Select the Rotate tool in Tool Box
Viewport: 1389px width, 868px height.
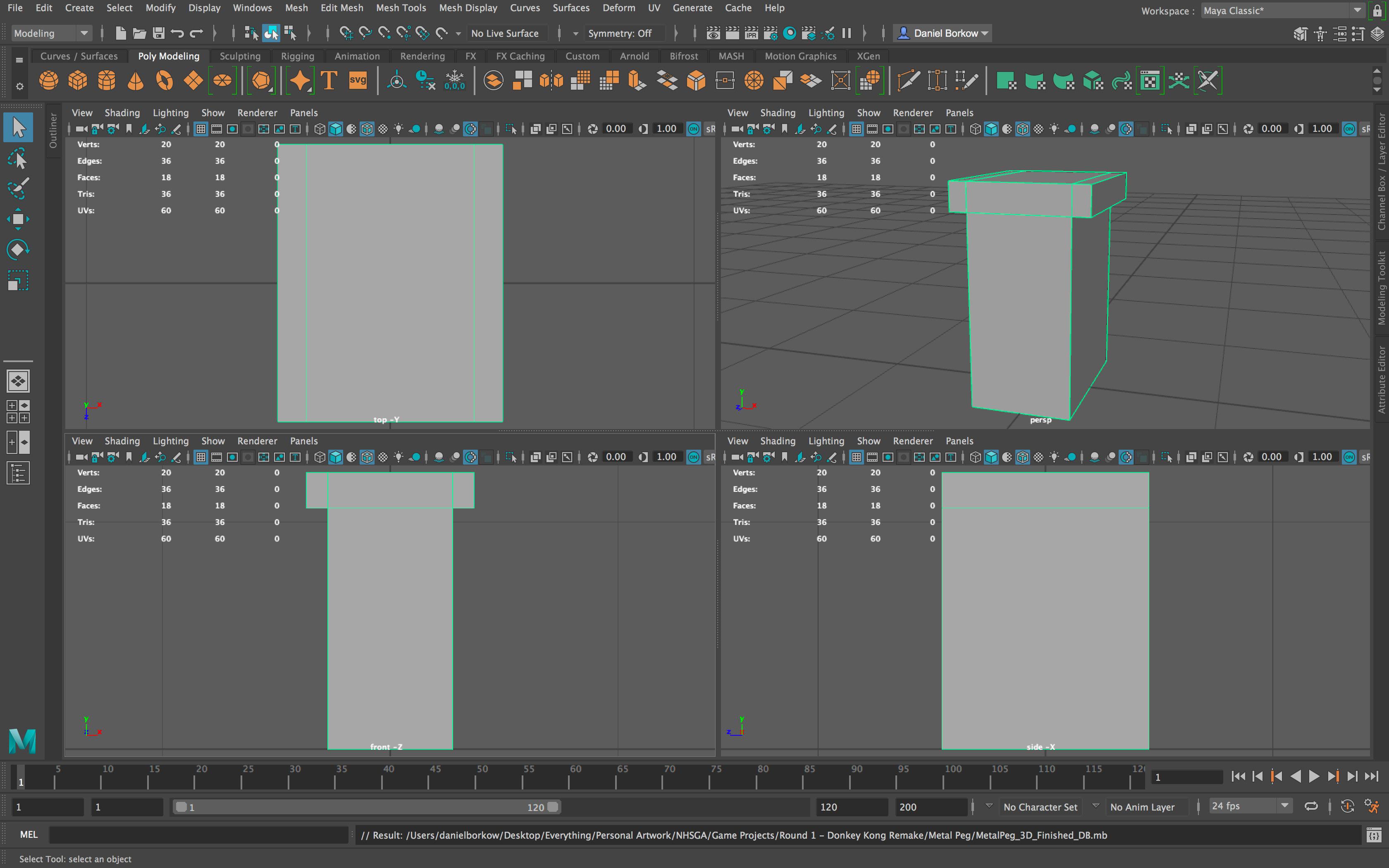coord(18,249)
